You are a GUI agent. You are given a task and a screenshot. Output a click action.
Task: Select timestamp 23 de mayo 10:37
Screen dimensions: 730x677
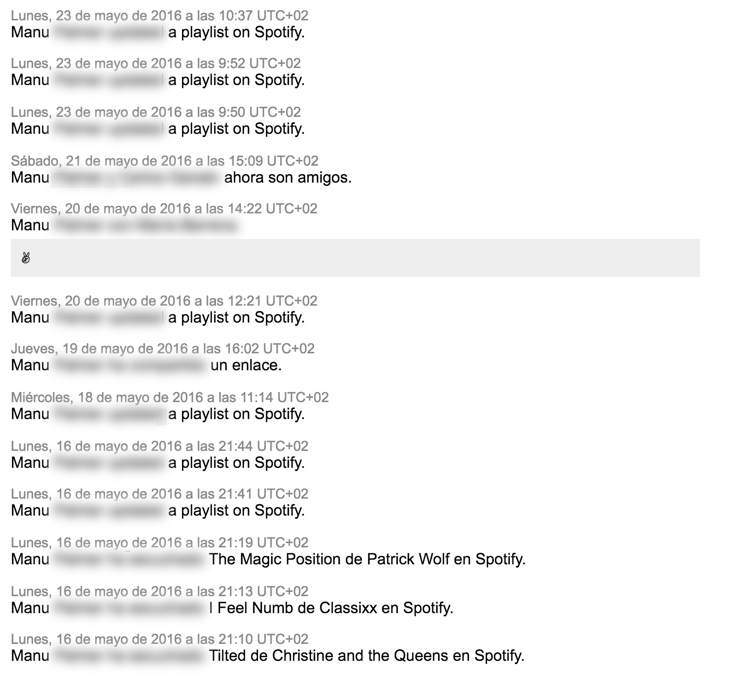(x=160, y=15)
